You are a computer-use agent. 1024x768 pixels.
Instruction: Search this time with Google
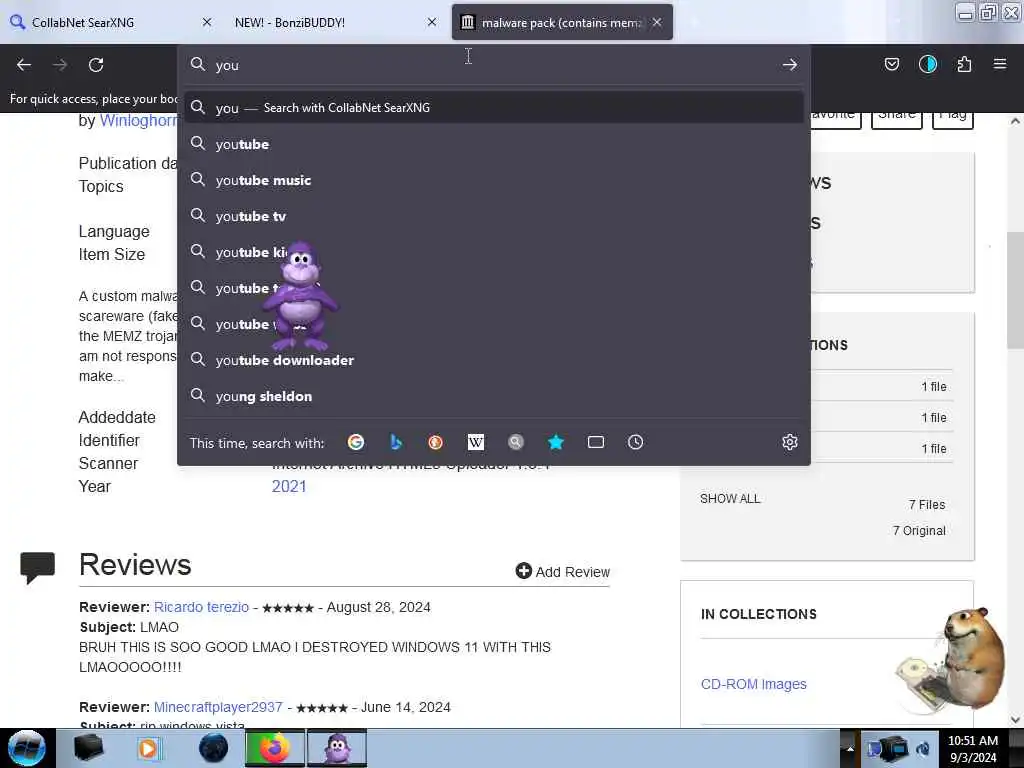[x=356, y=442]
